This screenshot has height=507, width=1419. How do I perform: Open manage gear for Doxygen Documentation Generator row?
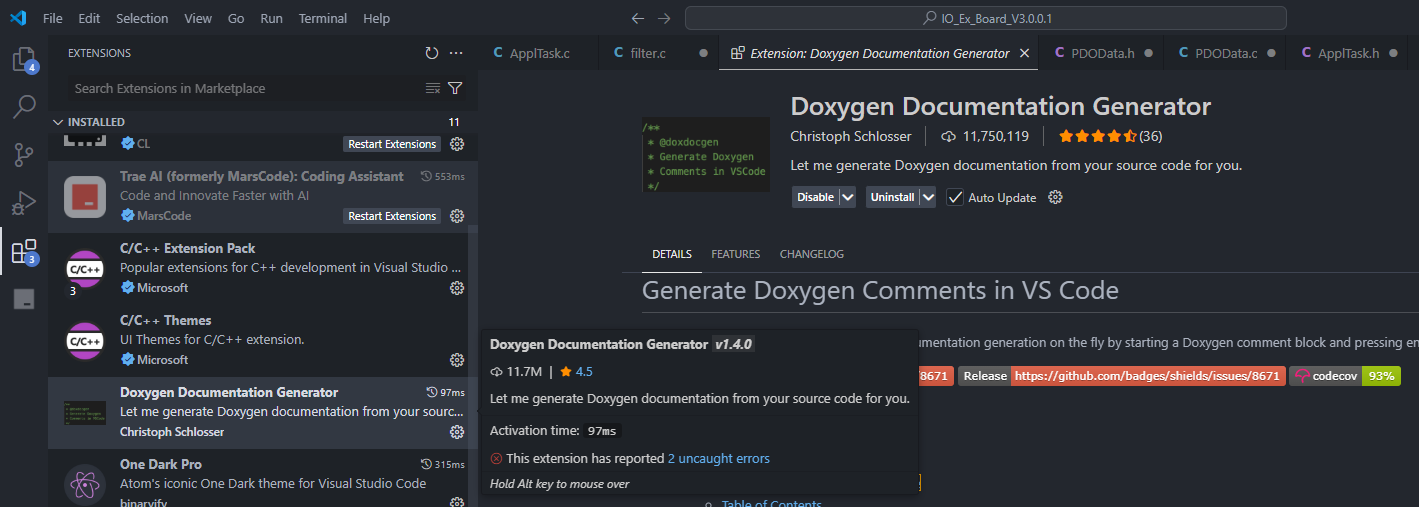457,432
